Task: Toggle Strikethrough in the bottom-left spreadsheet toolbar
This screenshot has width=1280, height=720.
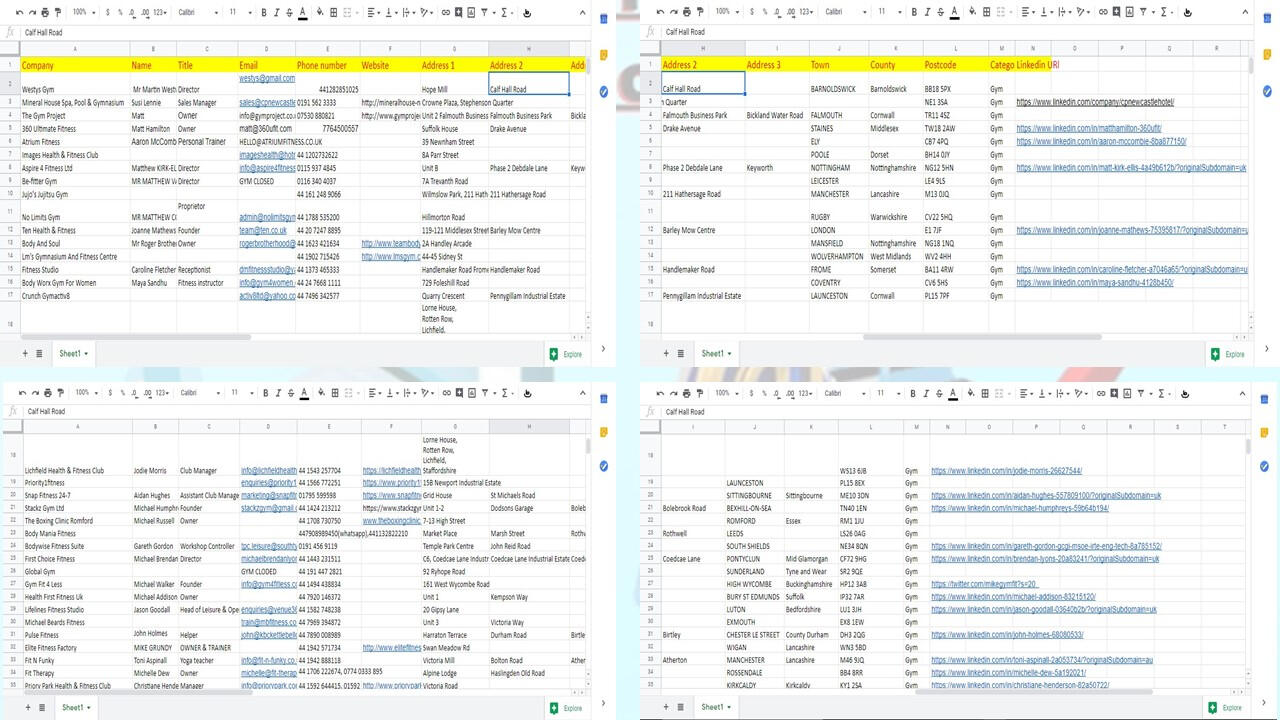Action: [290, 393]
